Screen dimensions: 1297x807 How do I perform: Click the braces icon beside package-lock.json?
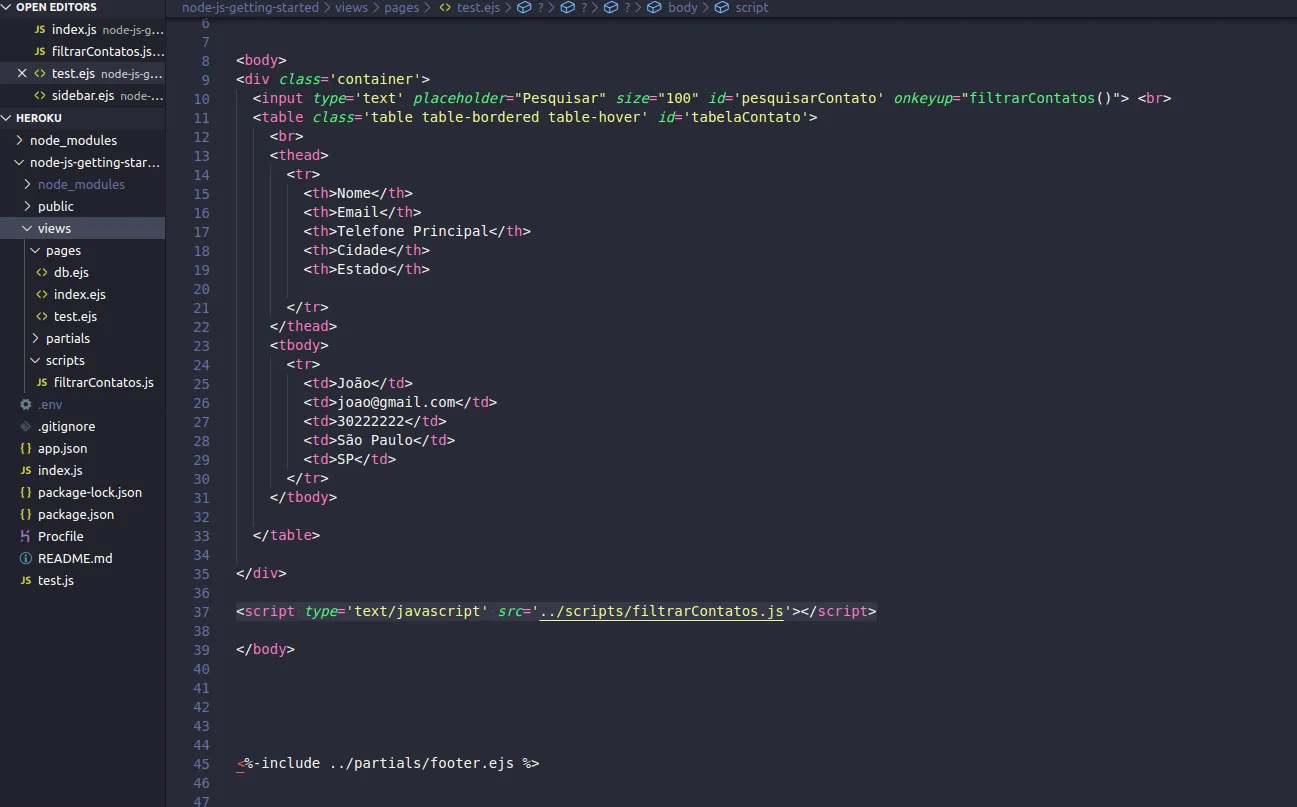coord(26,493)
